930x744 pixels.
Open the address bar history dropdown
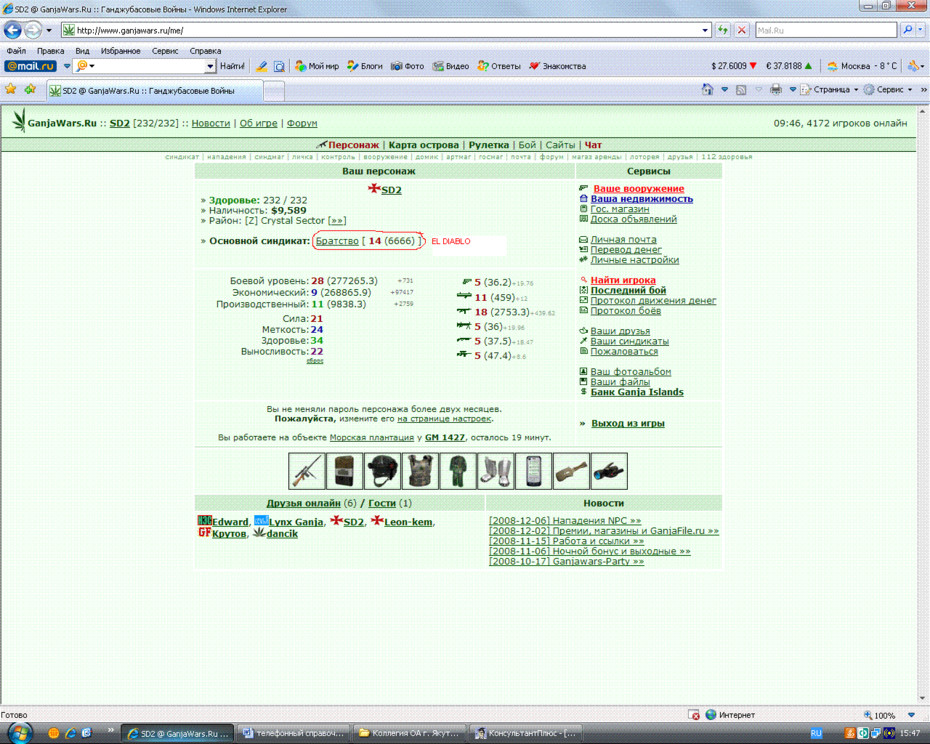705,30
